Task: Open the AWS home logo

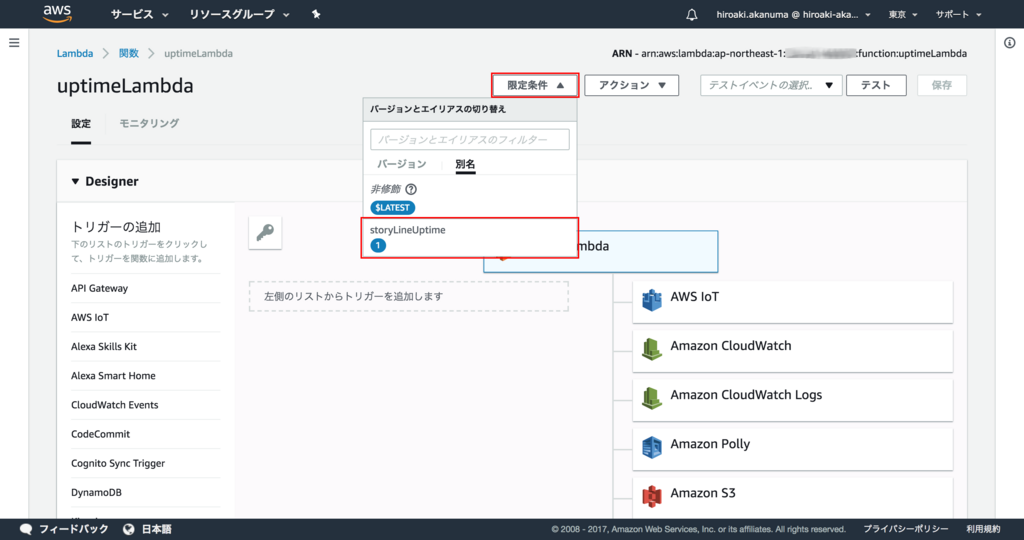Action: pyautogui.click(x=57, y=14)
